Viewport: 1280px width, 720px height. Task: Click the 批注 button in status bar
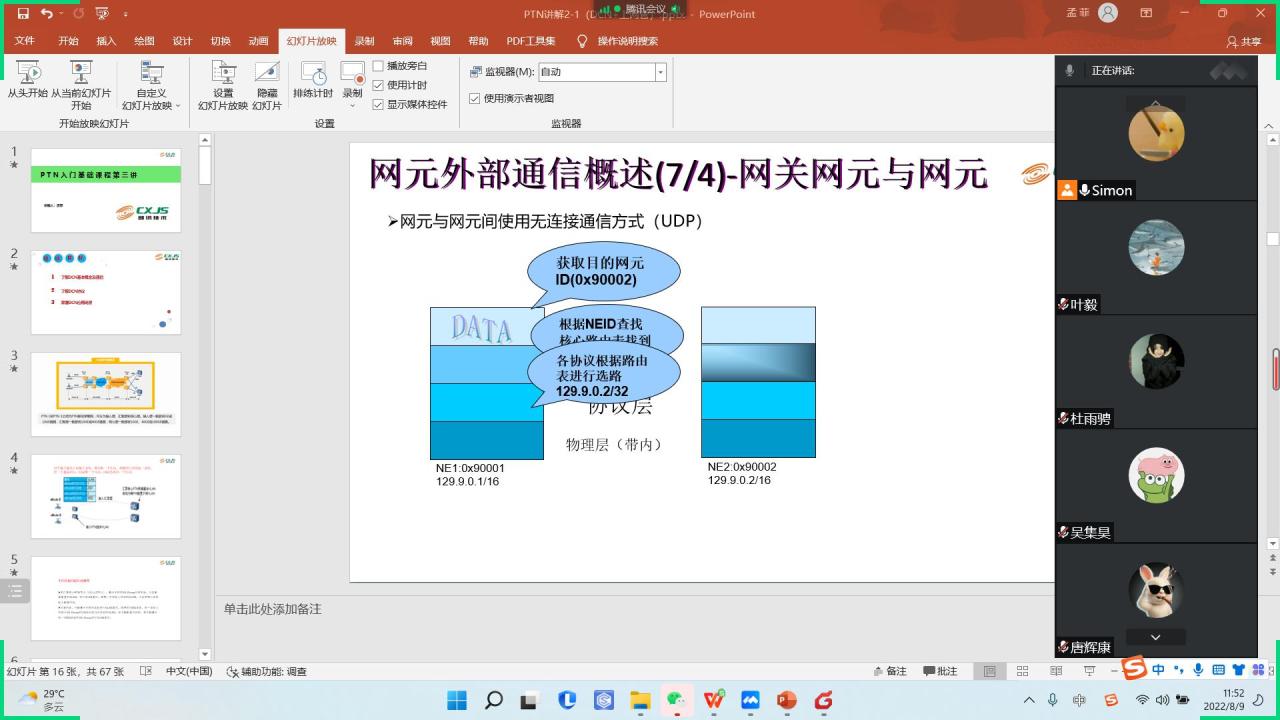tap(940, 671)
